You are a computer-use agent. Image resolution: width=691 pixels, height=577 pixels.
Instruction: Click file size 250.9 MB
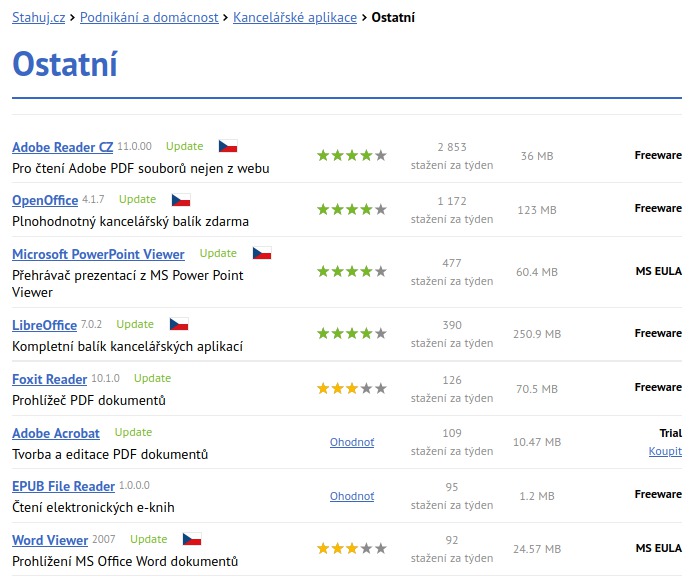537,334
